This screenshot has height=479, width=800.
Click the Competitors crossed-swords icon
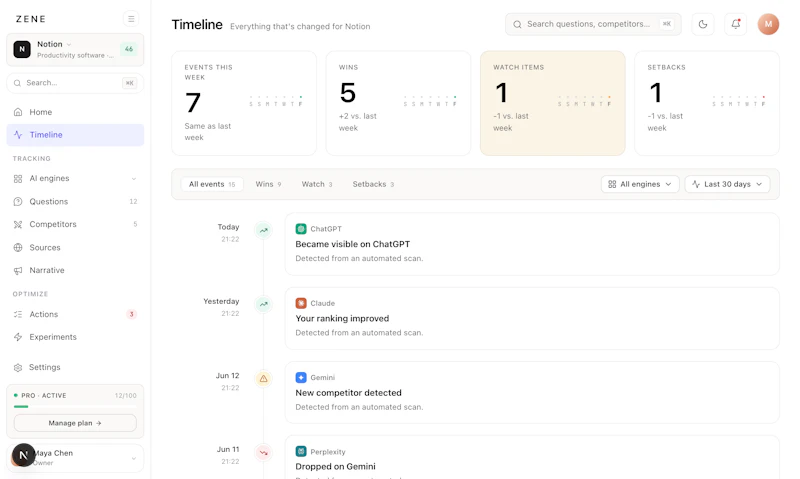18,224
